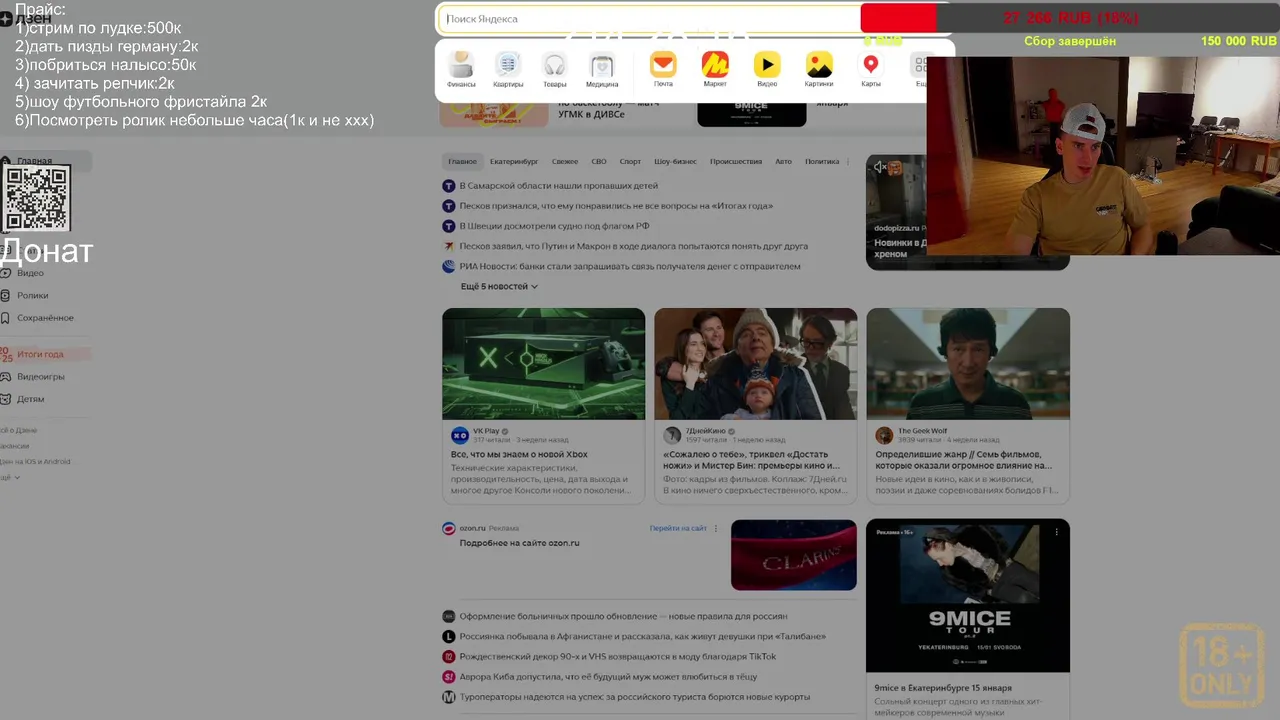This screenshot has width=1280, height=720.
Task: Select the Шоу-бизнес news tab
Action: [x=676, y=161]
